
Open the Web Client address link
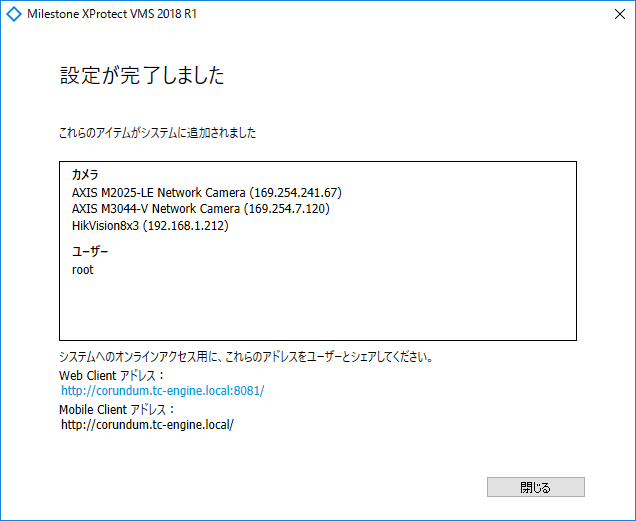point(163,391)
